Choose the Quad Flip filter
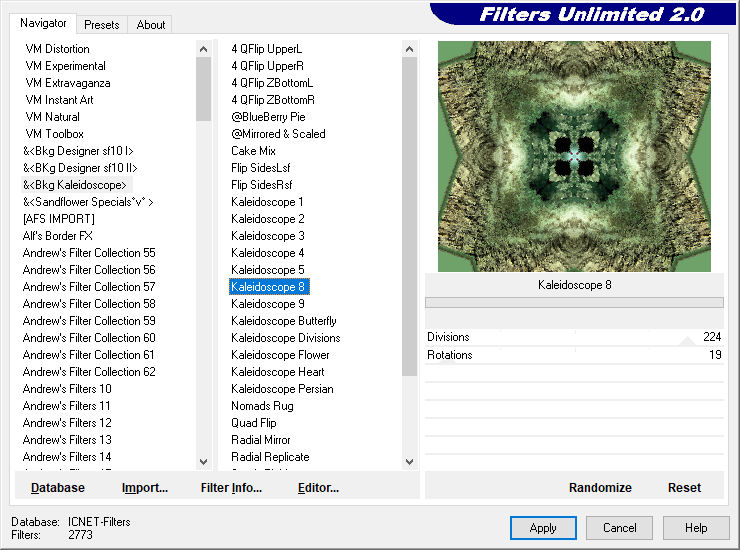 pos(254,423)
